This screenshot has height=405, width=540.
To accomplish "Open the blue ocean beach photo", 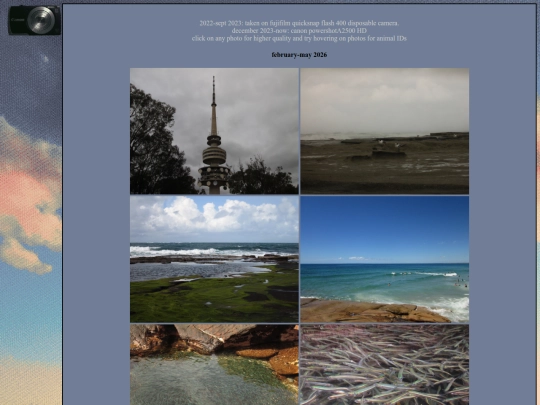I will click(x=385, y=259).
